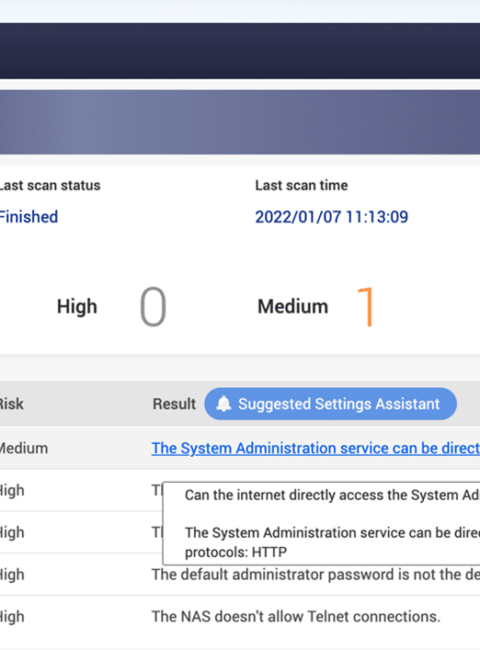Click the High label in the summary
Screen dimensions: 480x650
tap(77, 307)
